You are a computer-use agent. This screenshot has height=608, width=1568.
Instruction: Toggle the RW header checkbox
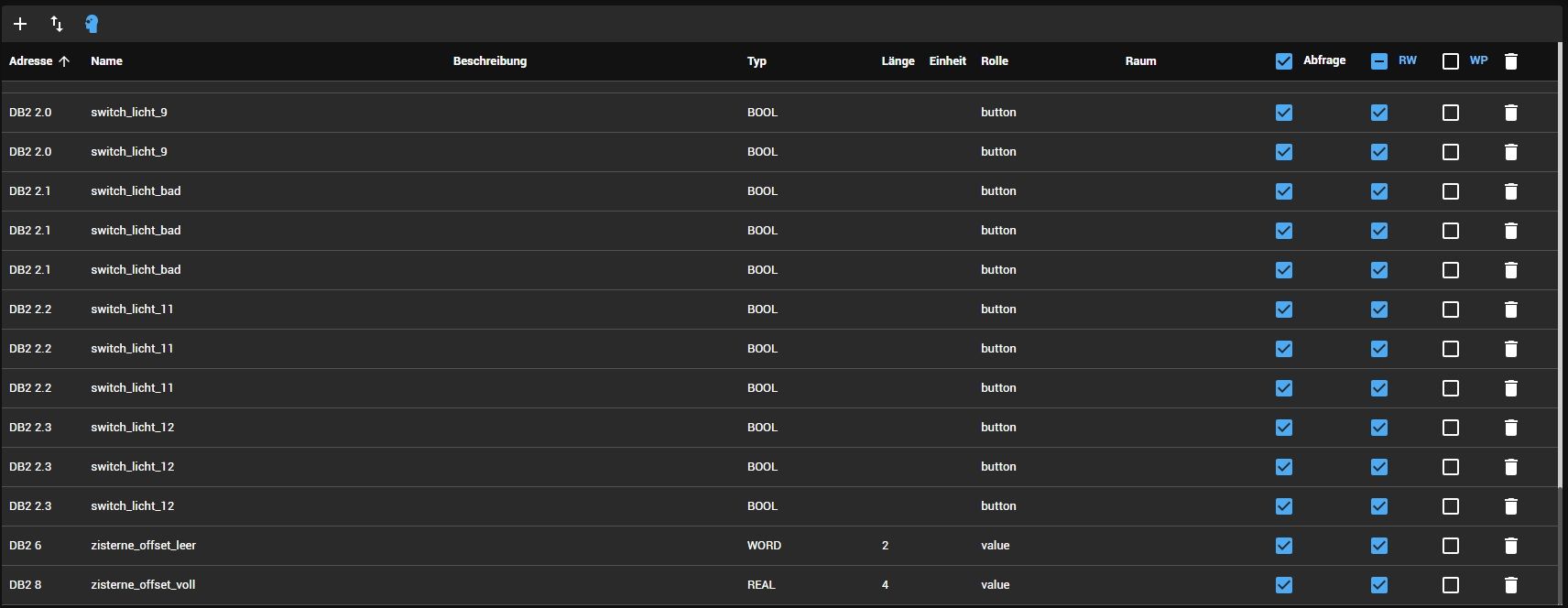[1379, 61]
